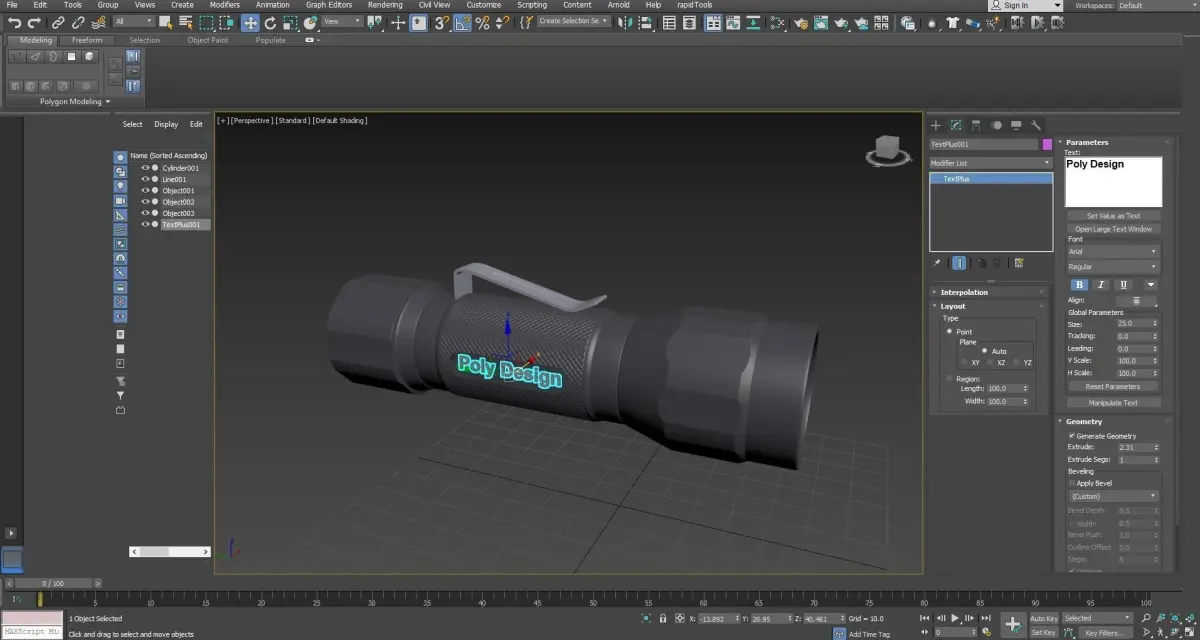Select the Point layout type radio
Image resolution: width=1200 pixels, height=640 pixels.
[949, 331]
